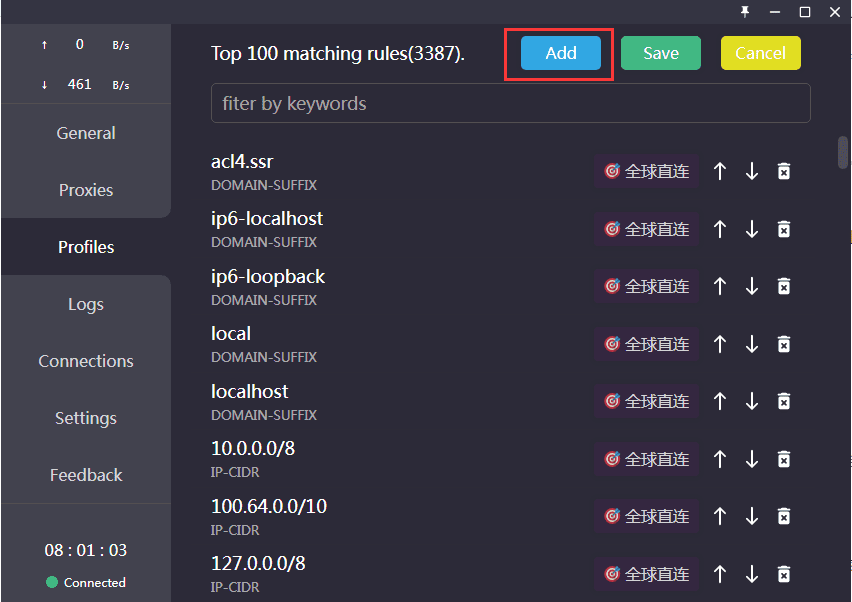Move ip6-loopback rule down
This screenshot has width=852, height=602.
(x=752, y=286)
